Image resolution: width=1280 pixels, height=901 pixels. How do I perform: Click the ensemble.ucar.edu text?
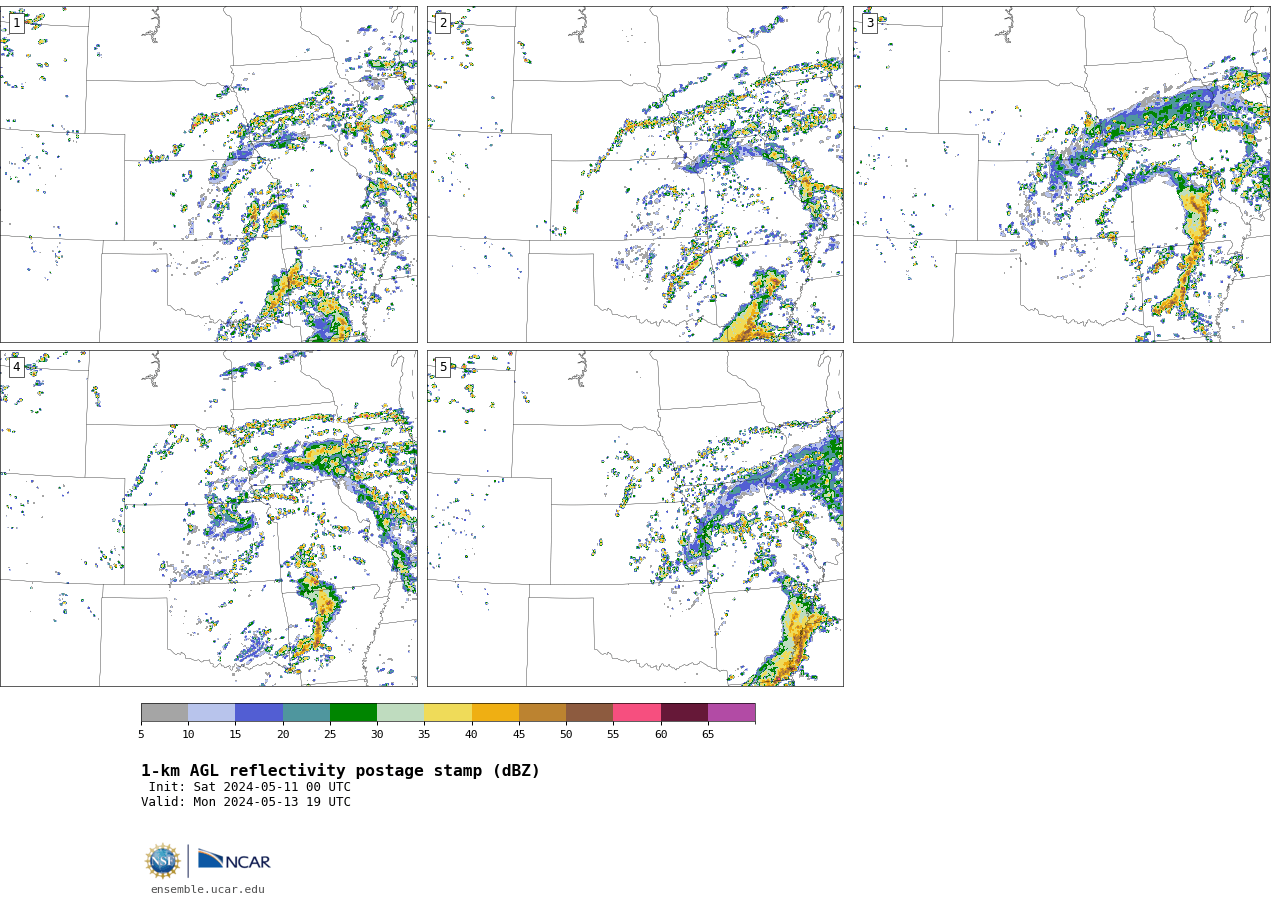208,889
